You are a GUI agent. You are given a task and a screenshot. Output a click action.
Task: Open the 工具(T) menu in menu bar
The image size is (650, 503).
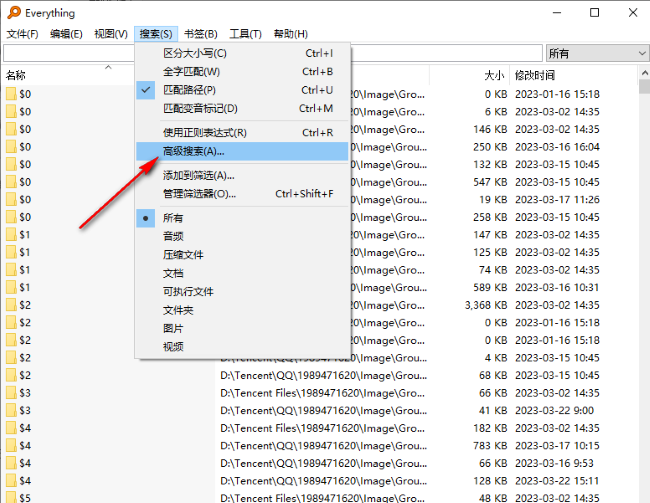tap(244, 34)
